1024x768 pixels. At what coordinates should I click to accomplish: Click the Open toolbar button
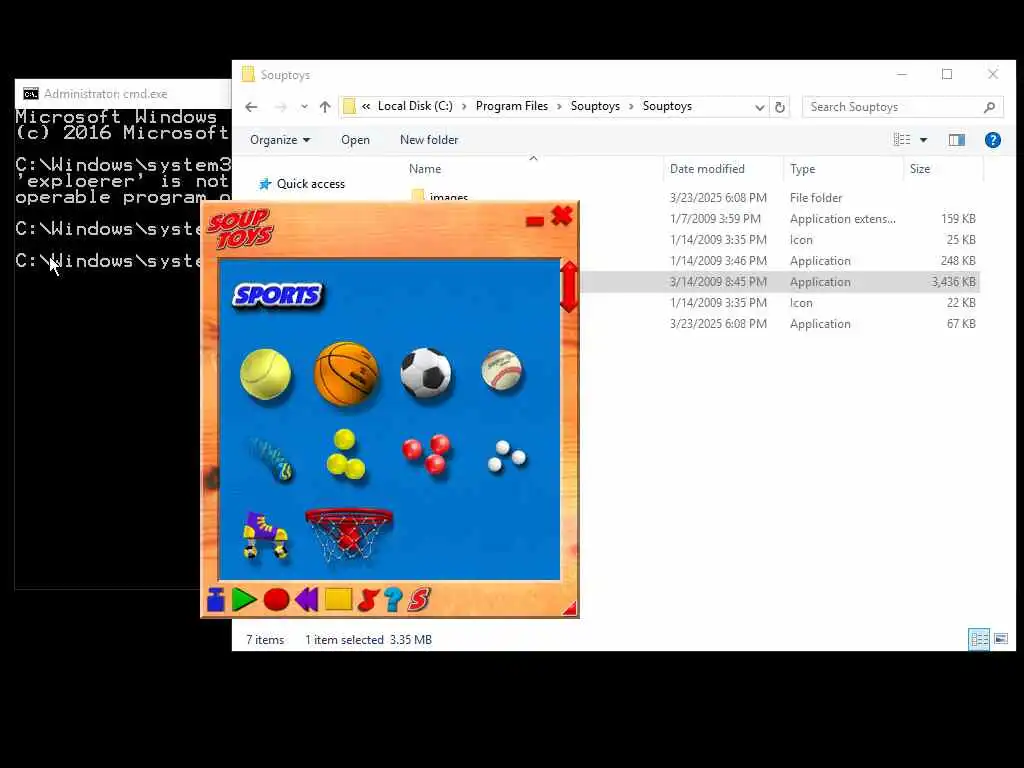coord(355,140)
